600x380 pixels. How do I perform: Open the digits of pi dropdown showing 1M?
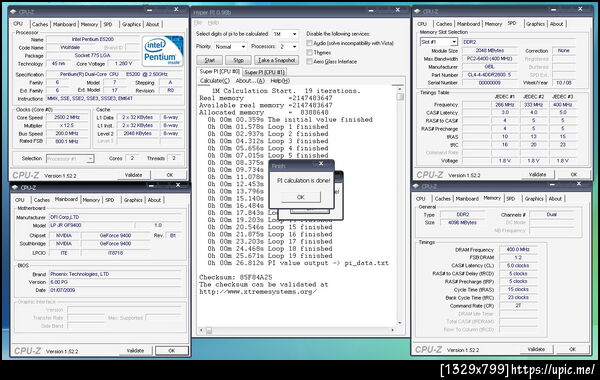point(285,34)
